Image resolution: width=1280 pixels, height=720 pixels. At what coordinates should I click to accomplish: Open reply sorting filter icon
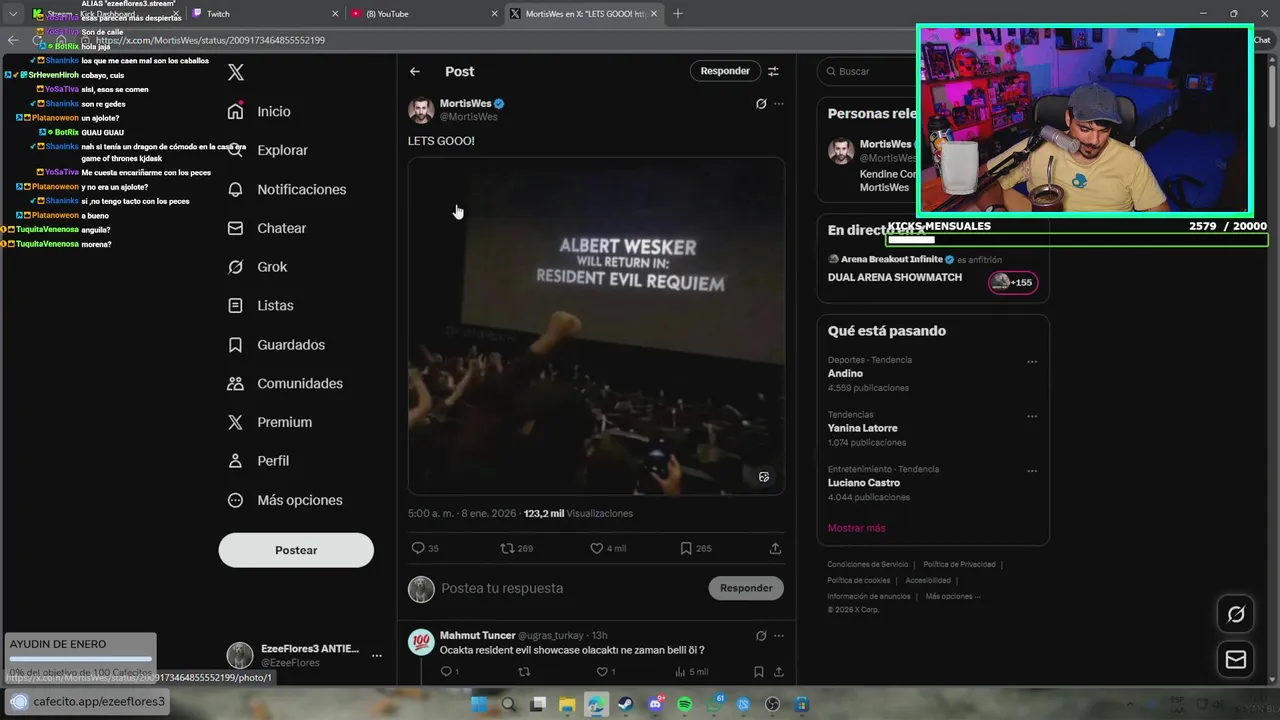773,71
